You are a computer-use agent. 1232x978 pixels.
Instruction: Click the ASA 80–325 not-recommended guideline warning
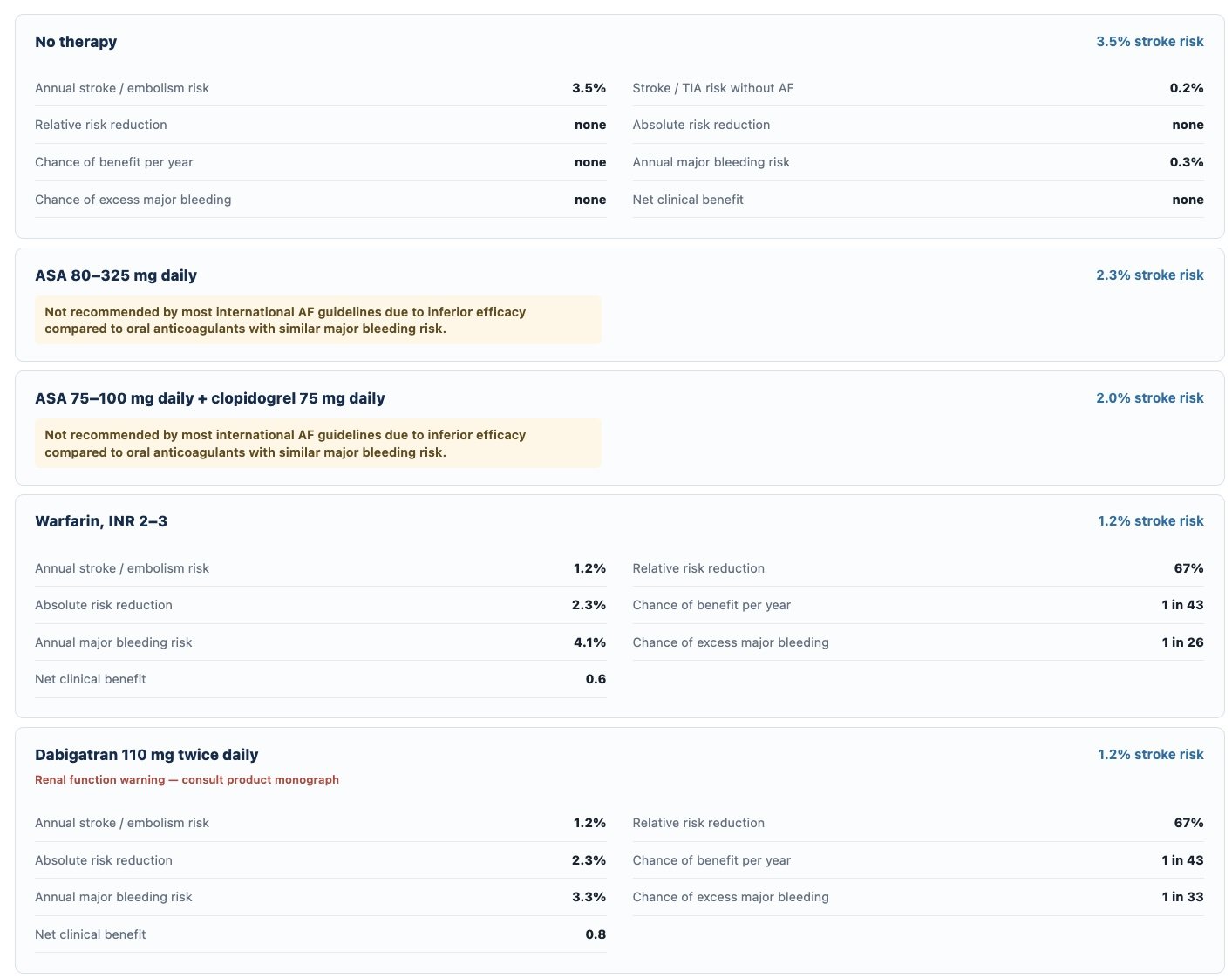[x=318, y=320]
